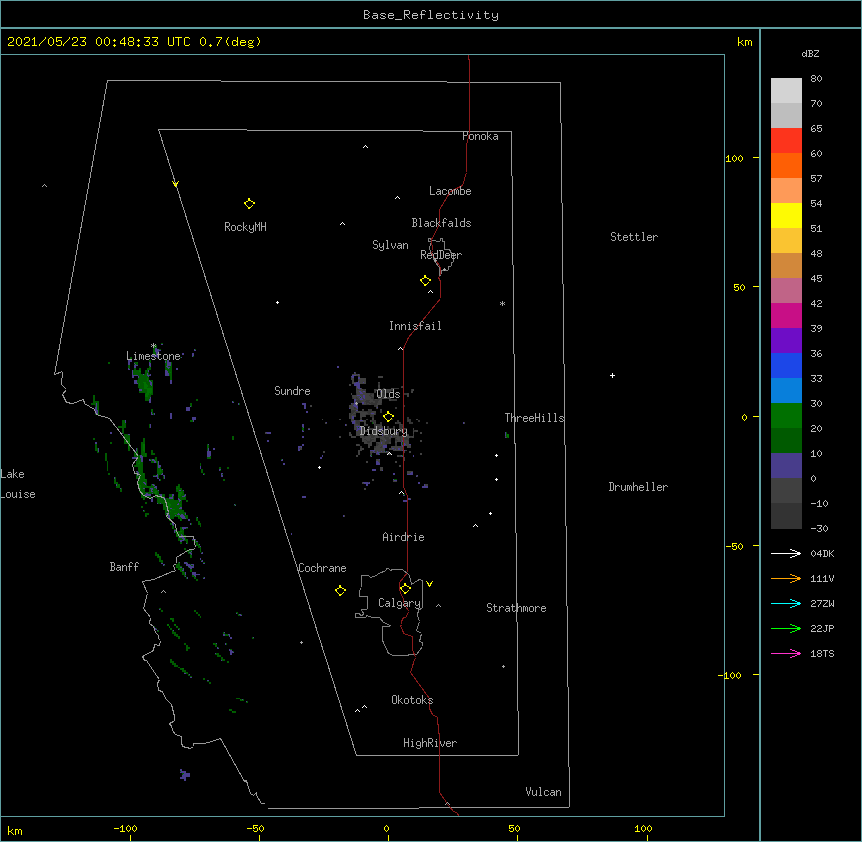
Task: Click the Base_Reflectivity title text
Action: (x=430, y=15)
